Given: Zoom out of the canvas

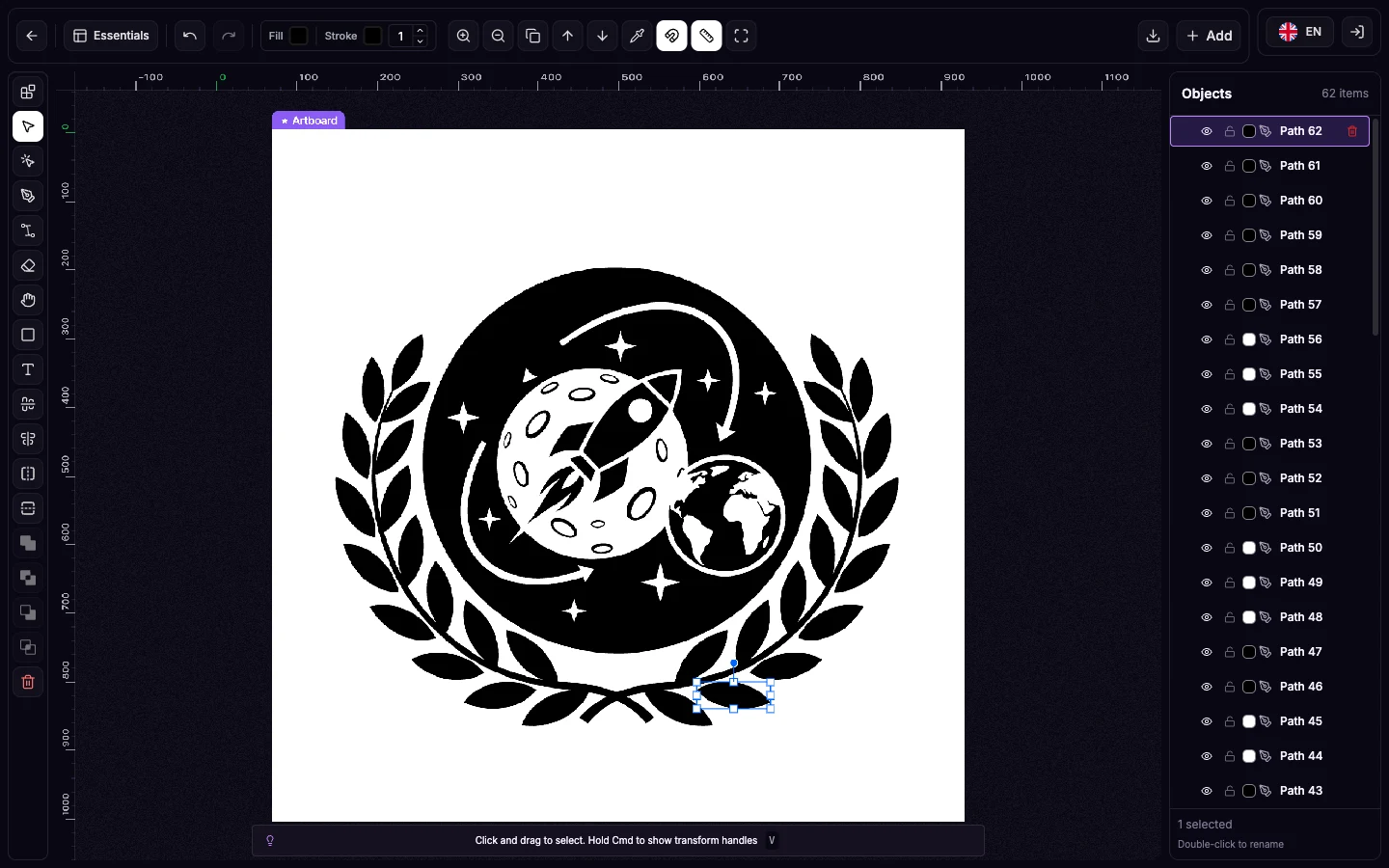Looking at the screenshot, I should pyautogui.click(x=499, y=36).
